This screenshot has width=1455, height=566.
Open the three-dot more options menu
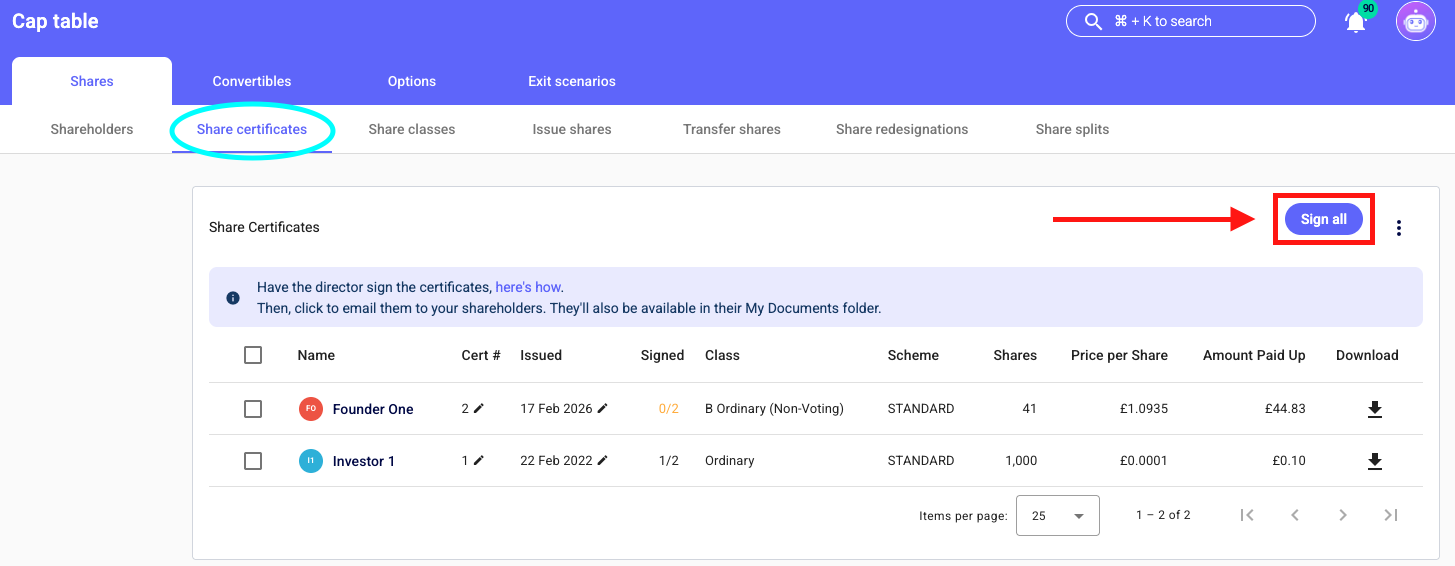click(x=1399, y=228)
